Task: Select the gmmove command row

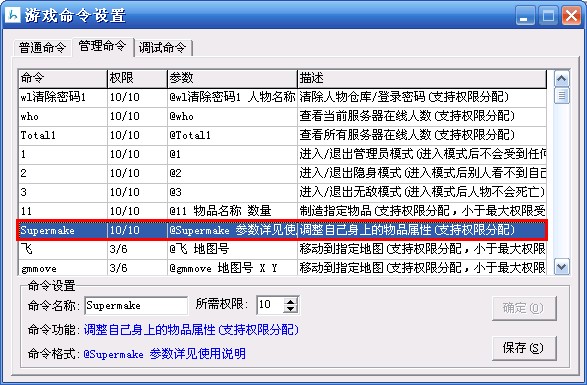Action: click(x=282, y=268)
